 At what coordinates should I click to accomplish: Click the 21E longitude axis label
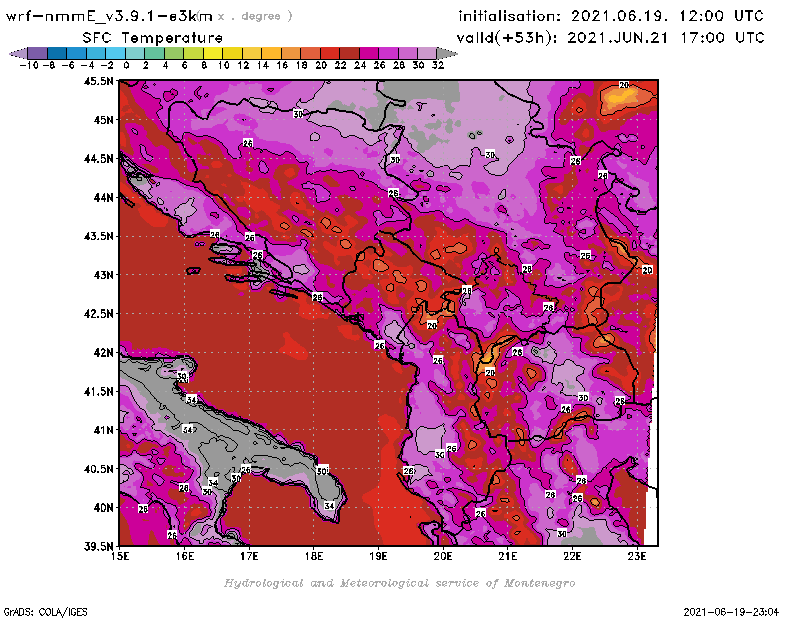508,556
